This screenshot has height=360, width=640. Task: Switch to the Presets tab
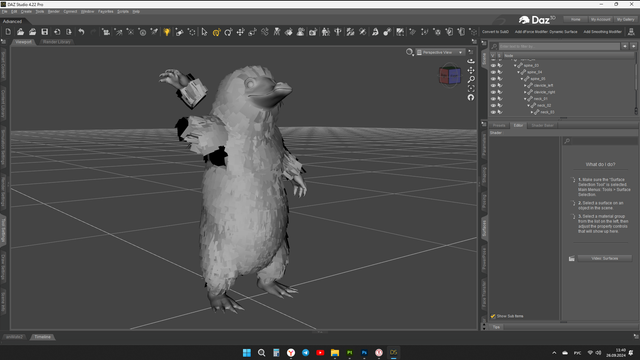(499, 125)
